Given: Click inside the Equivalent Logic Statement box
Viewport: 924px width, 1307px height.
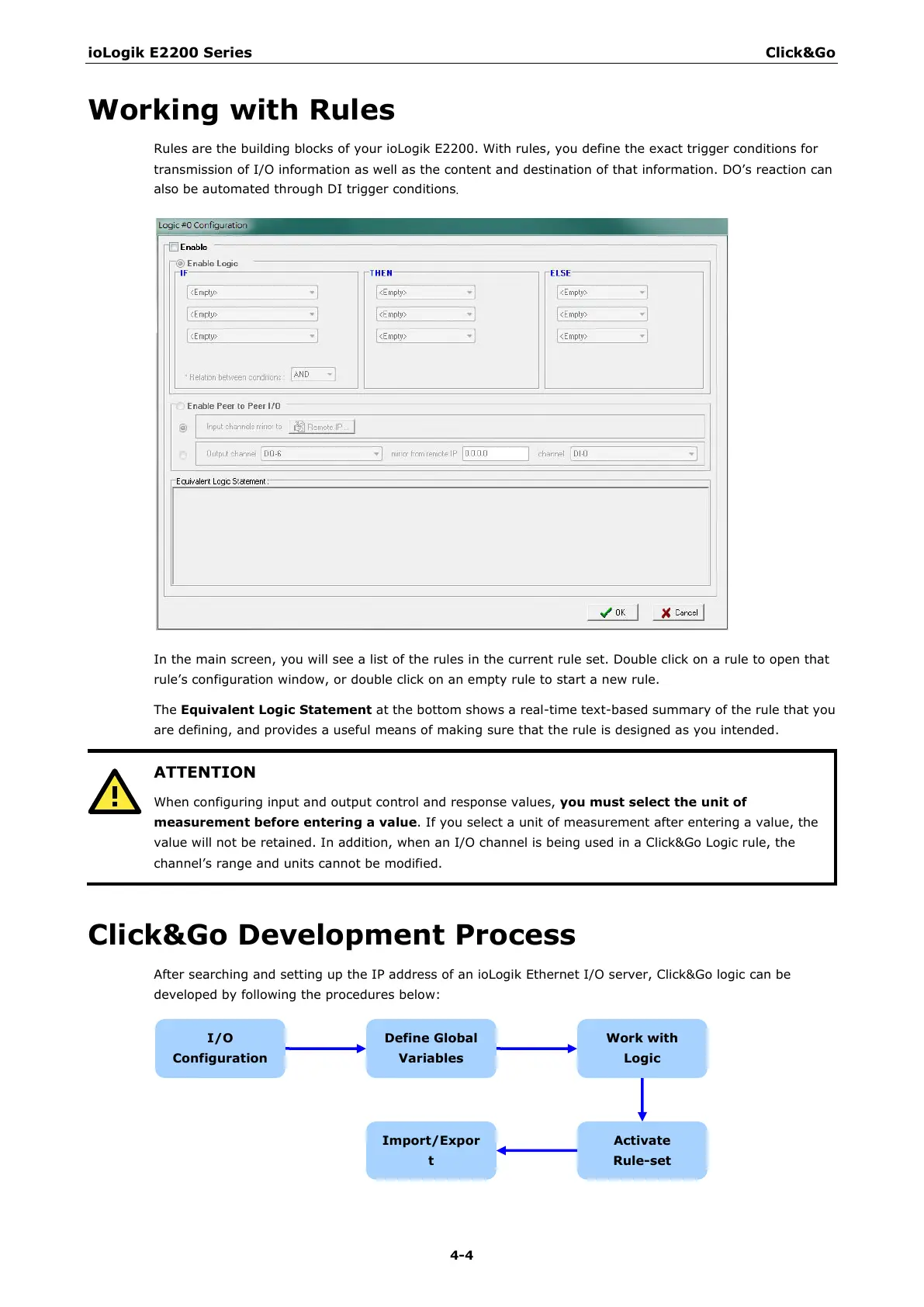Looking at the screenshot, I should (x=441, y=536).
